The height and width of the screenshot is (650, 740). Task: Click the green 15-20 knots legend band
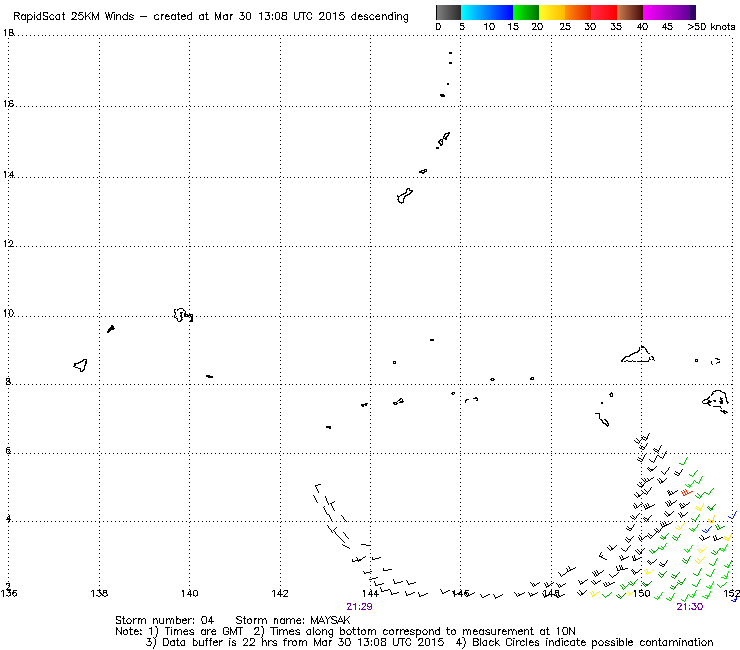[x=526, y=12]
